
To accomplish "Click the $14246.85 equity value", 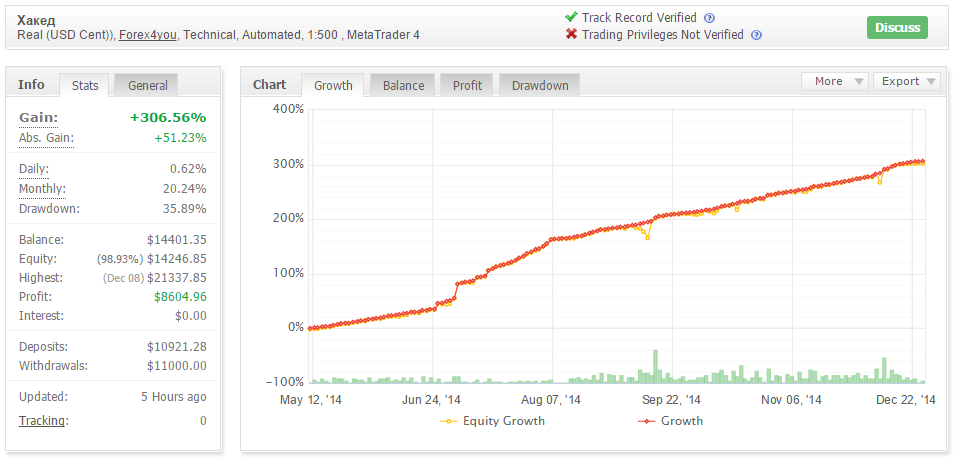I will 176,259.
